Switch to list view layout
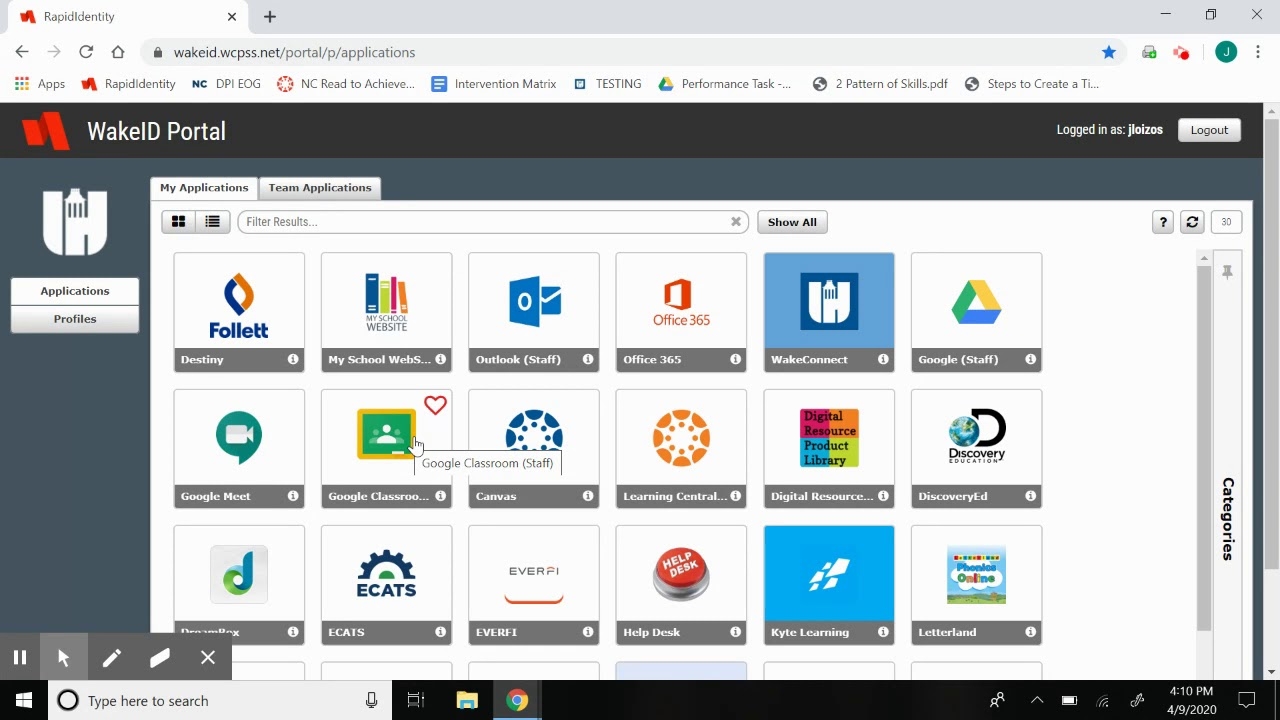This screenshot has width=1280, height=720. coord(212,222)
